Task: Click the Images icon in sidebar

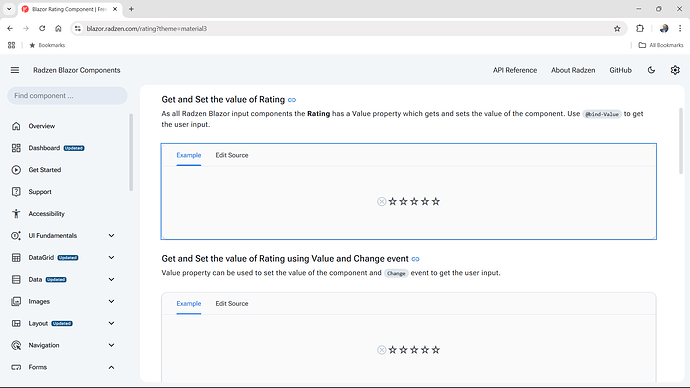Action: 16,301
